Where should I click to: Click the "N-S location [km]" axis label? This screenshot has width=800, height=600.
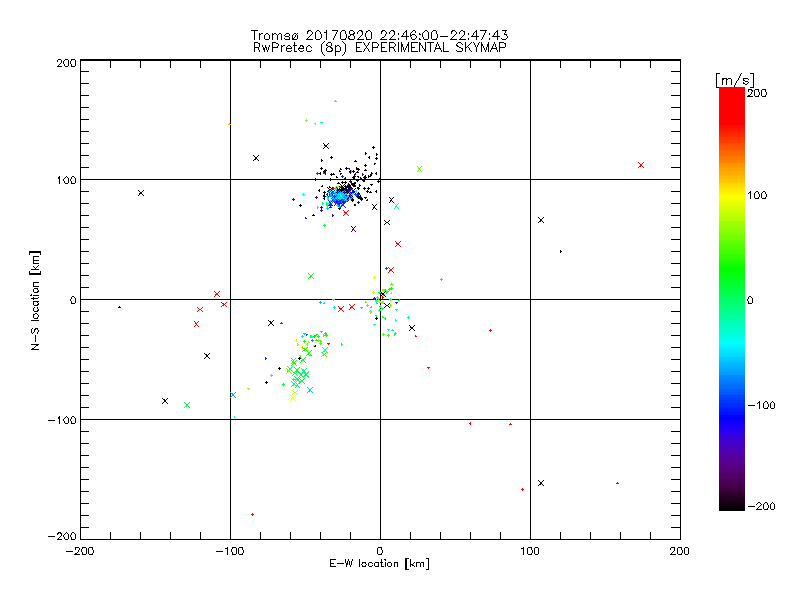coord(35,301)
